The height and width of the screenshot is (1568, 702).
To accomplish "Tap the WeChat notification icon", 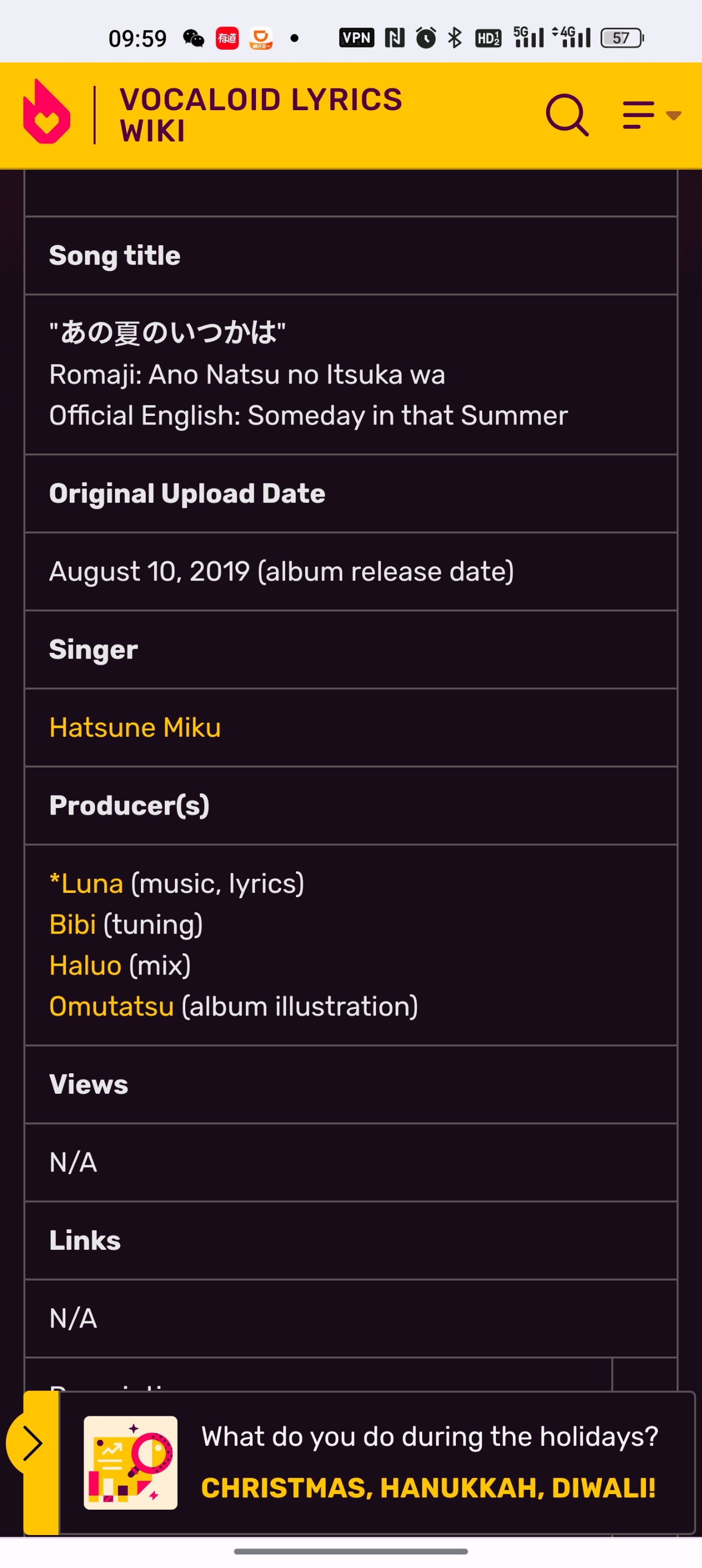I will pyautogui.click(x=193, y=38).
